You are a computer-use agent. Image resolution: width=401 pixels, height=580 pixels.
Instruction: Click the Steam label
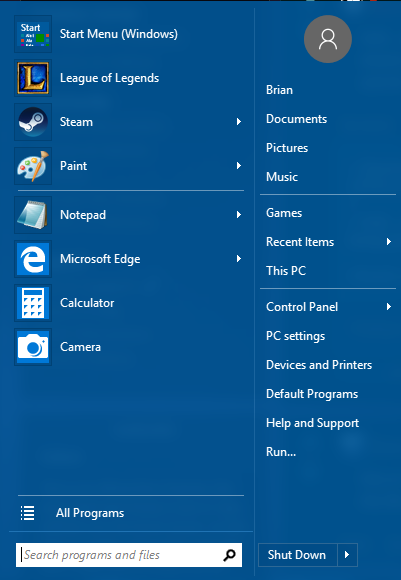click(76, 122)
